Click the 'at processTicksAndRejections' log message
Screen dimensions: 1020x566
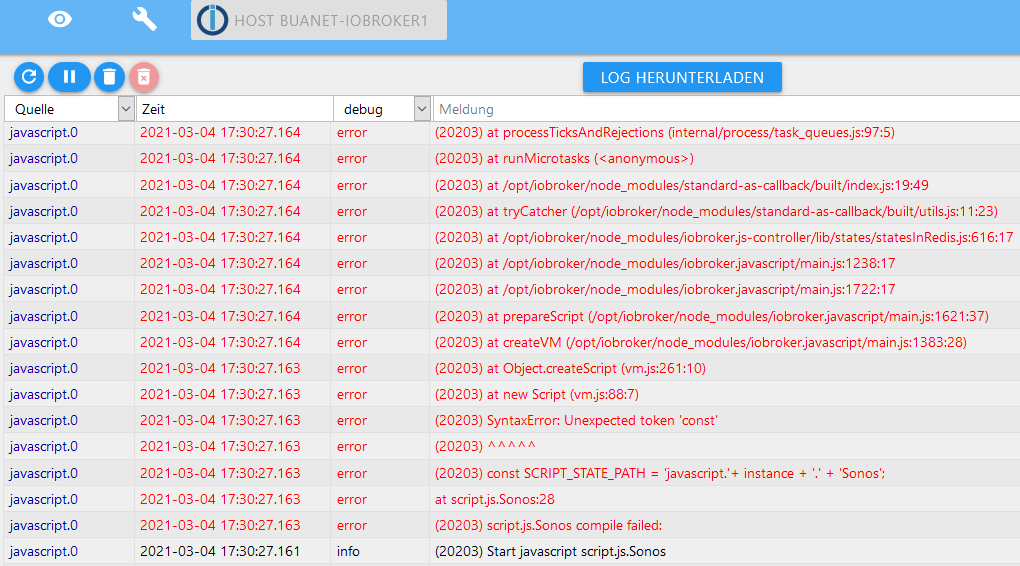[x=664, y=132]
